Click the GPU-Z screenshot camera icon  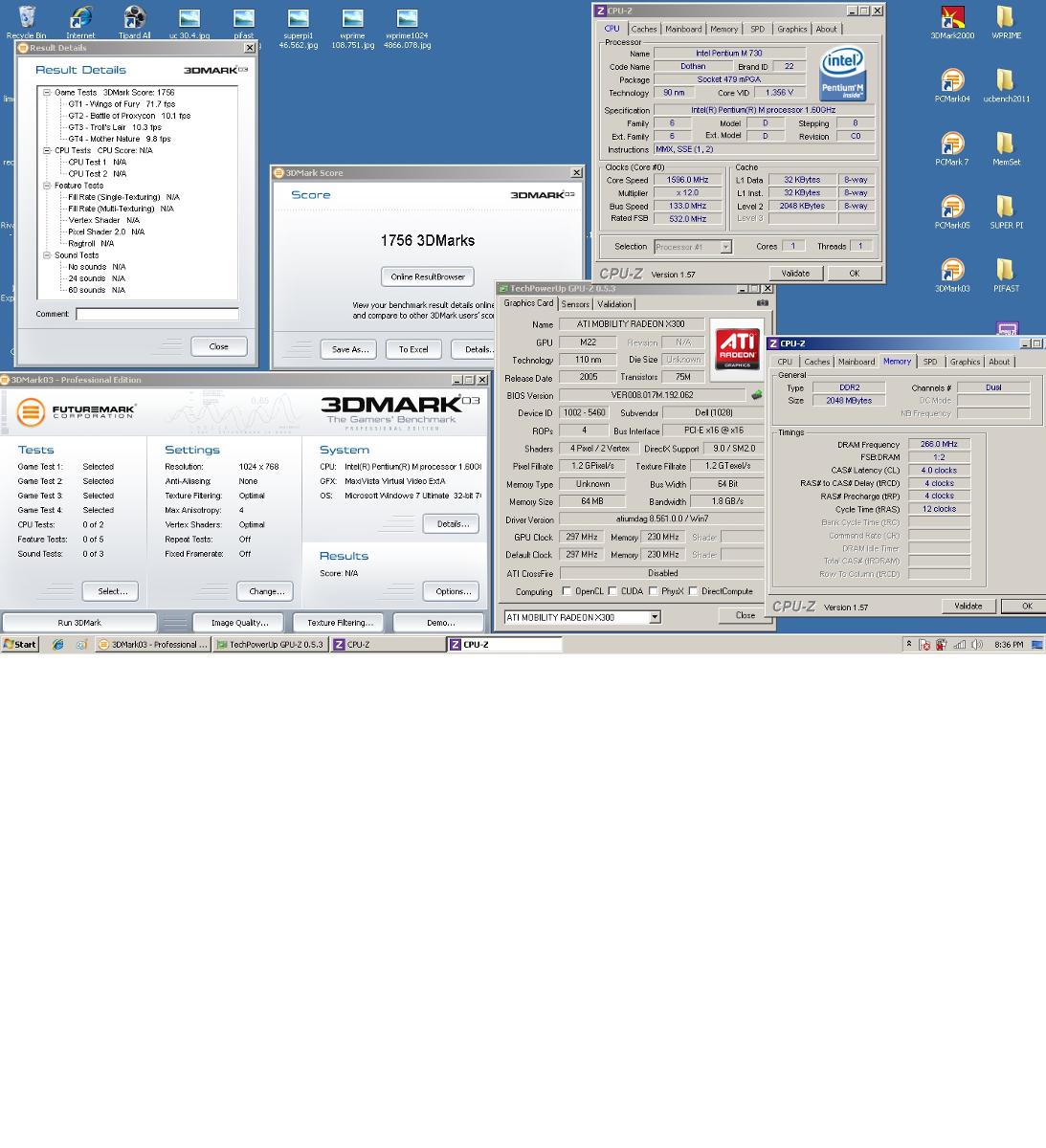[762, 303]
